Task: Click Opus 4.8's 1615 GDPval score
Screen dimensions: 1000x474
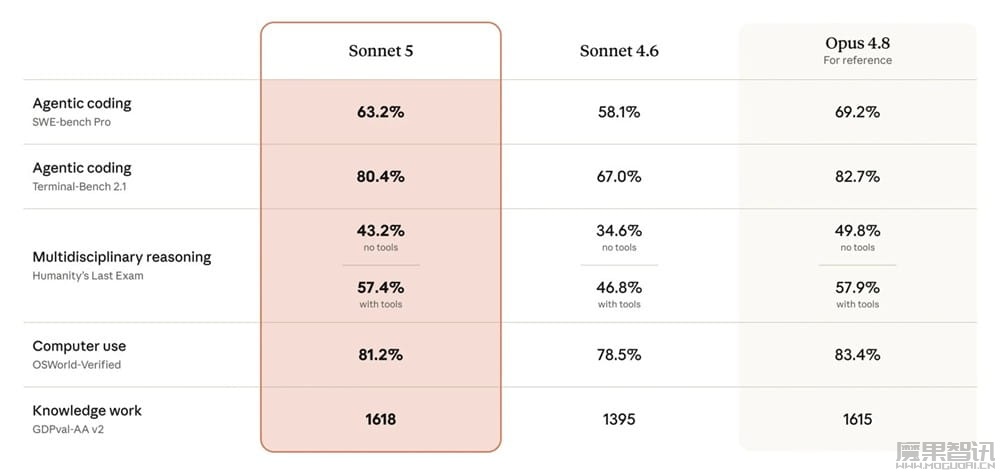Action: [857, 419]
